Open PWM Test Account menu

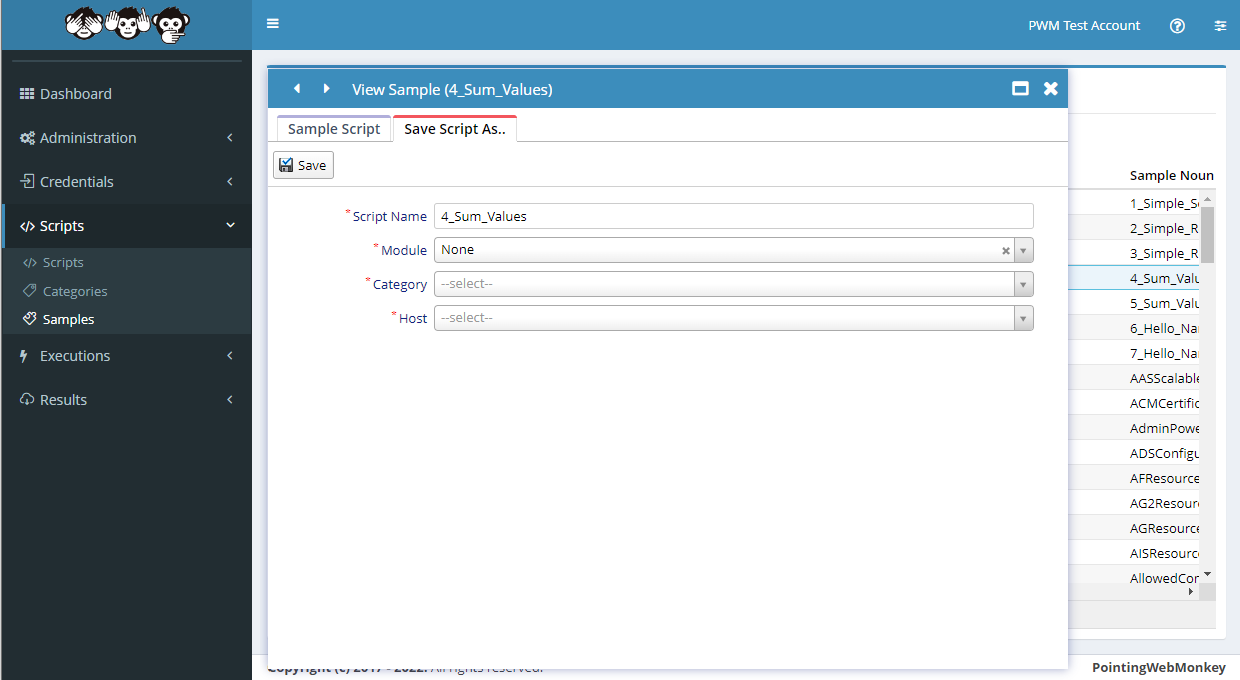pos(1084,26)
